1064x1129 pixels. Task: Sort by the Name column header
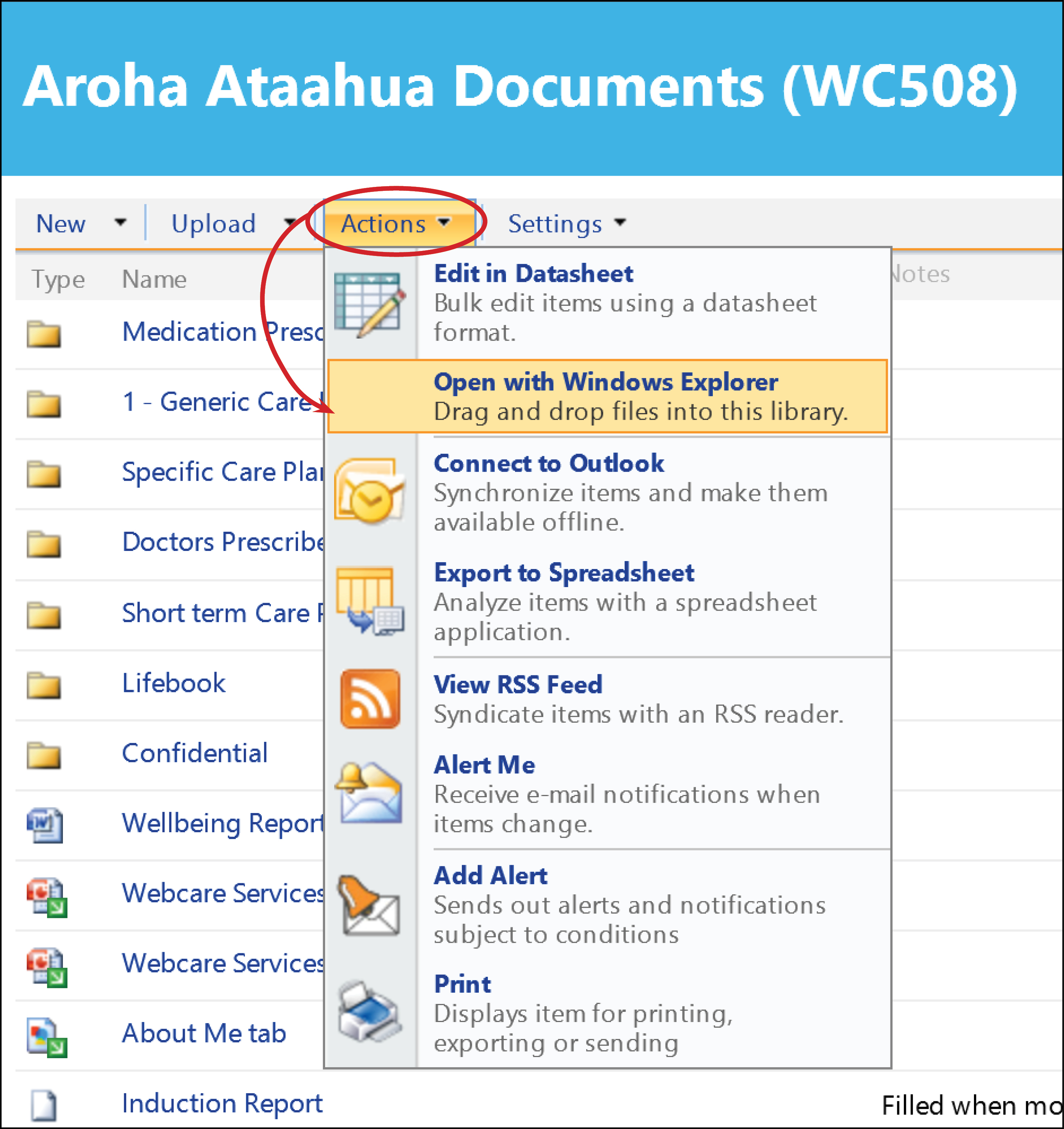(154, 279)
